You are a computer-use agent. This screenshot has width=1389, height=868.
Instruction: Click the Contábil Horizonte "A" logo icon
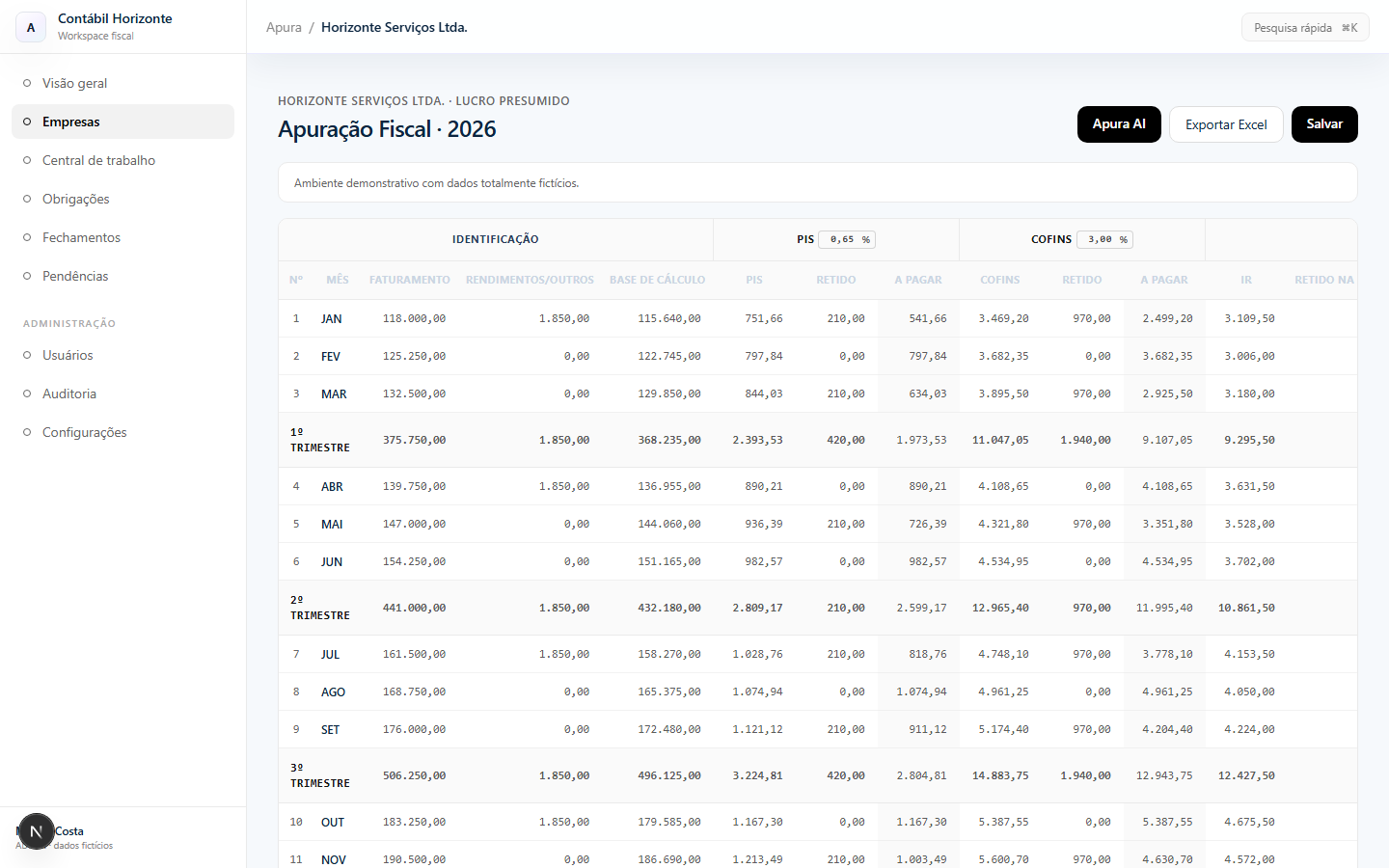click(x=31, y=27)
